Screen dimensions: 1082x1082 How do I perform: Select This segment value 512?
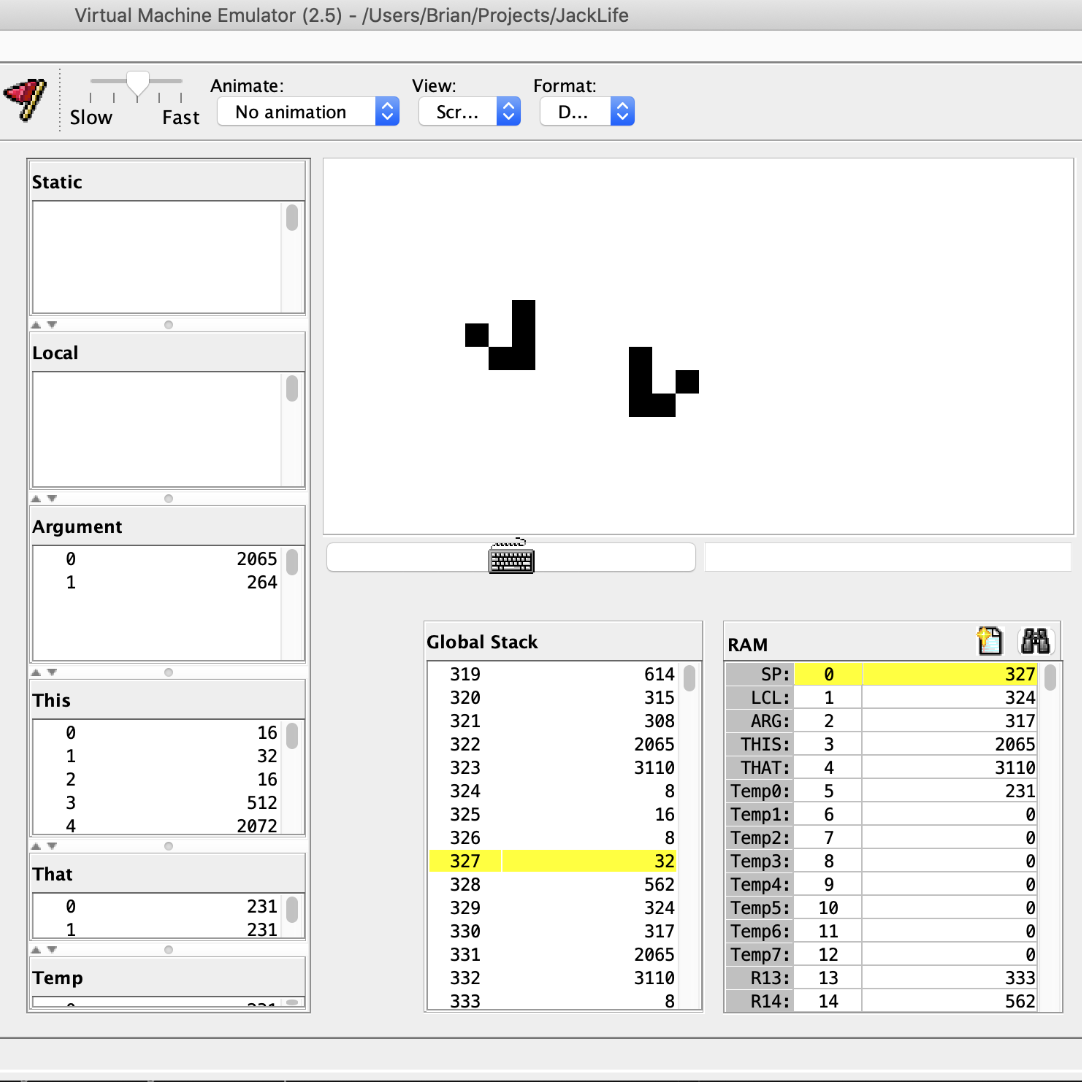[x=262, y=803]
